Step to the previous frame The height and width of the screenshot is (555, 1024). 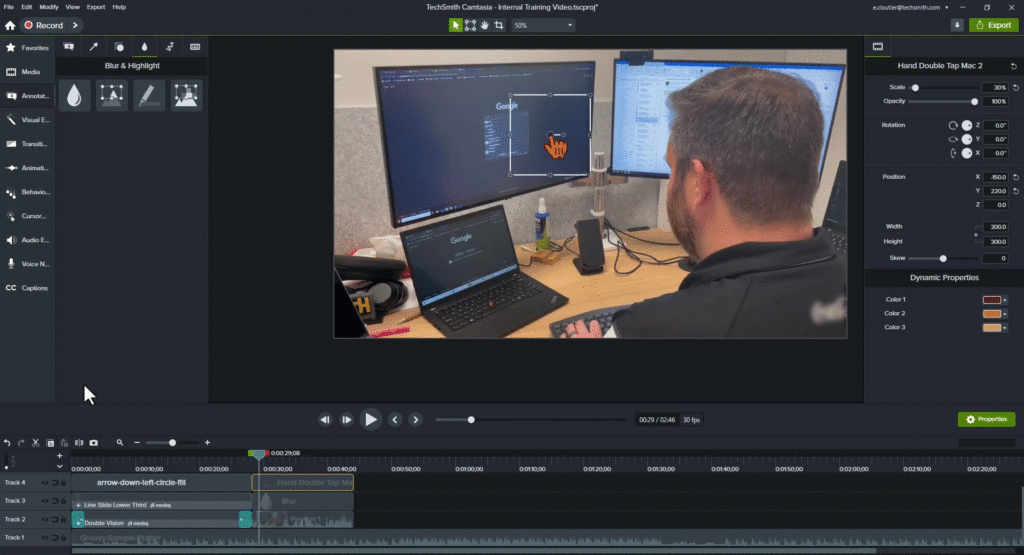325,420
